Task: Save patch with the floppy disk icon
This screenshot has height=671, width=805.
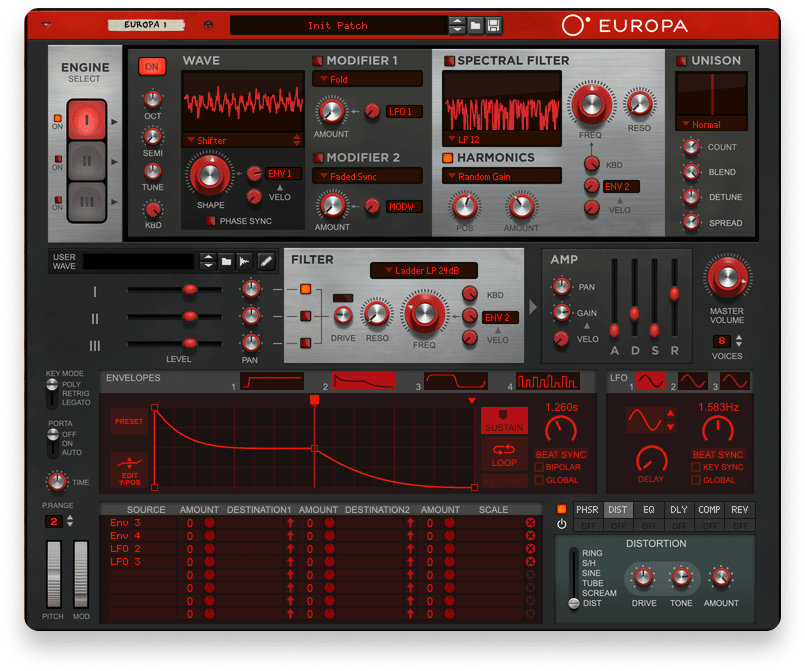Action: (493, 25)
